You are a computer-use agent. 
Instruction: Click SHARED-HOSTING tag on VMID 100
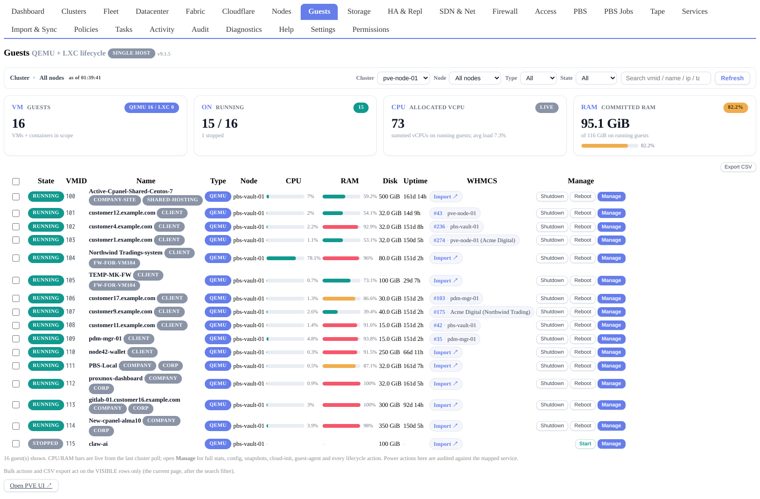(x=172, y=200)
